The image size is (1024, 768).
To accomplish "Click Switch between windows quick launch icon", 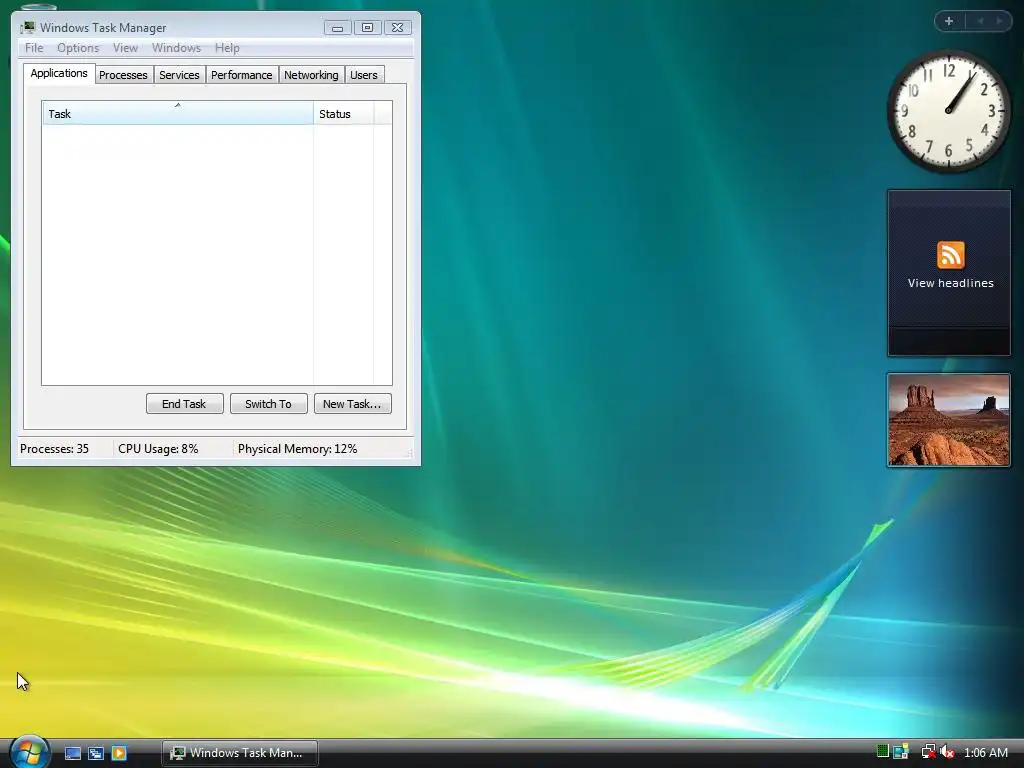I will tap(96, 753).
